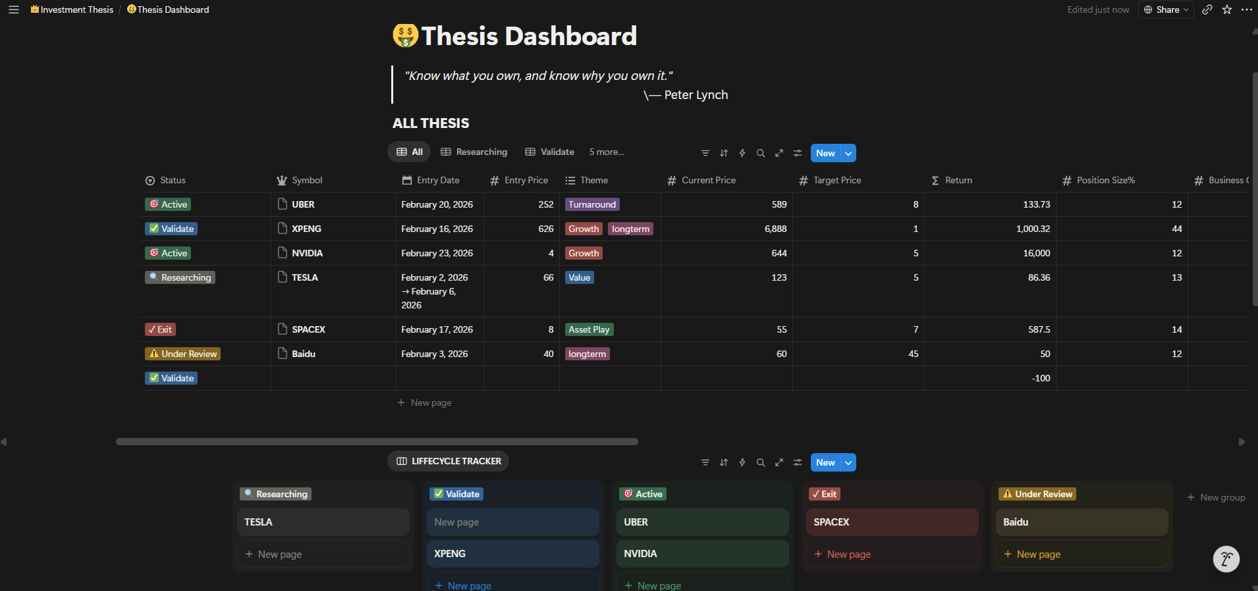Open view settings for All Thesis table
1258x591 pixels.
tap(798, 153)
